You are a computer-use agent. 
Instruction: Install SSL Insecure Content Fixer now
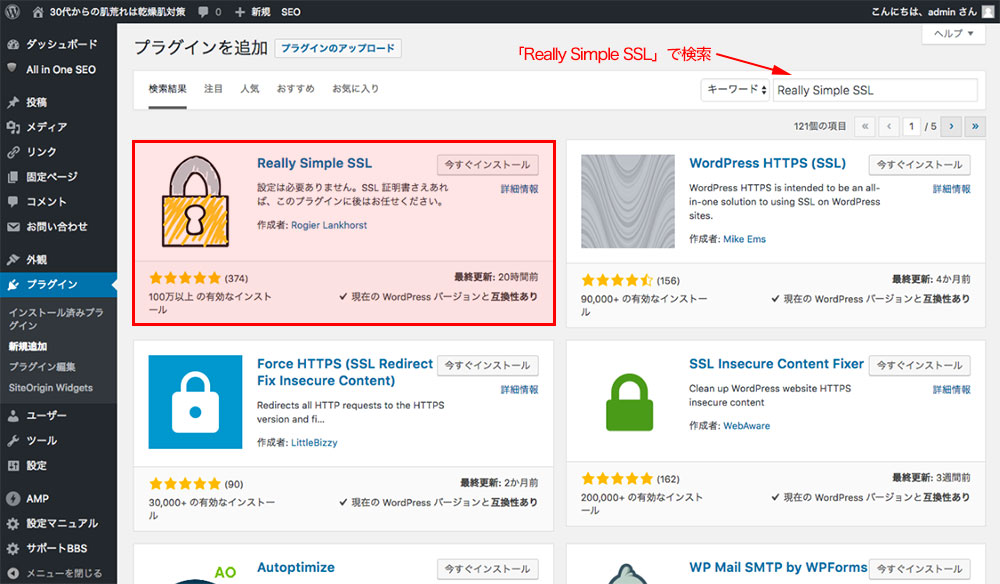tap(920, 365)
